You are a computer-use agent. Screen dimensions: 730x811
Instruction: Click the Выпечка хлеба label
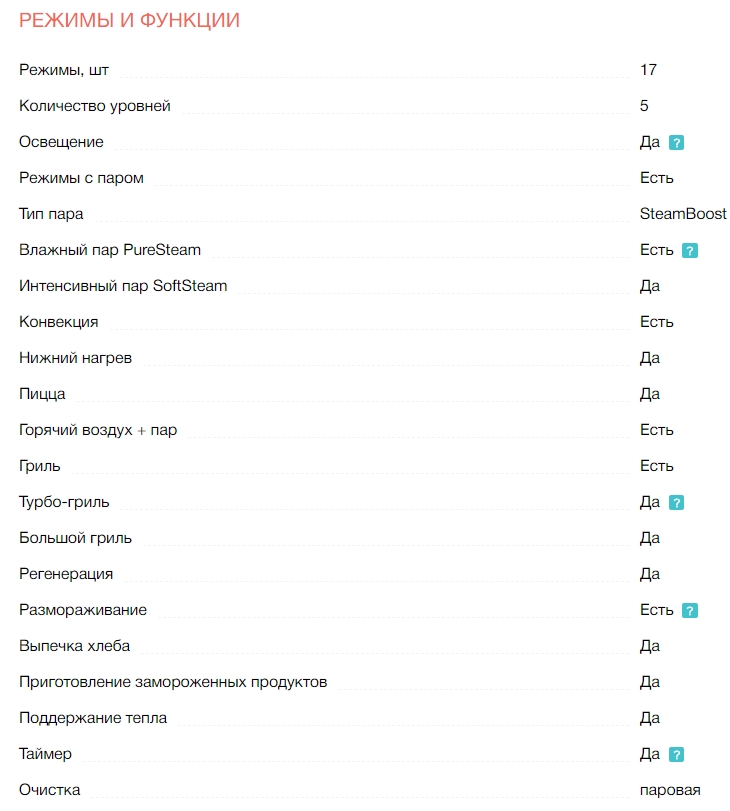pos(74,646)
